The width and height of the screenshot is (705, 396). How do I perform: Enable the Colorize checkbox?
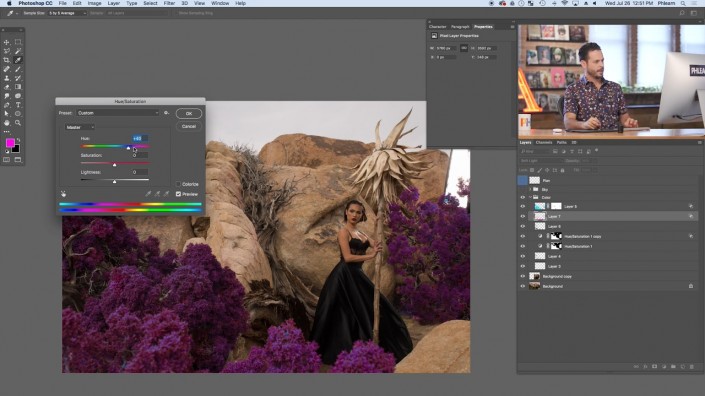point(178,184)
